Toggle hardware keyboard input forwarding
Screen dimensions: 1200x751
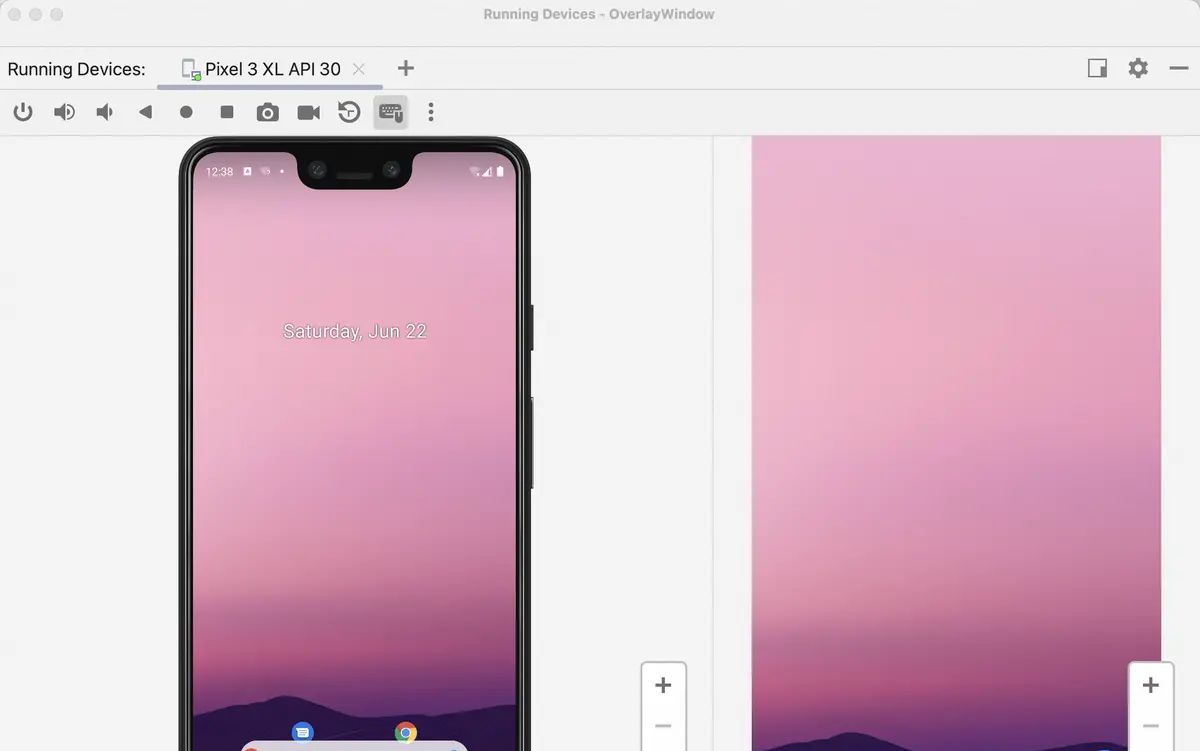pyautogui.click(x=390, y=112)
